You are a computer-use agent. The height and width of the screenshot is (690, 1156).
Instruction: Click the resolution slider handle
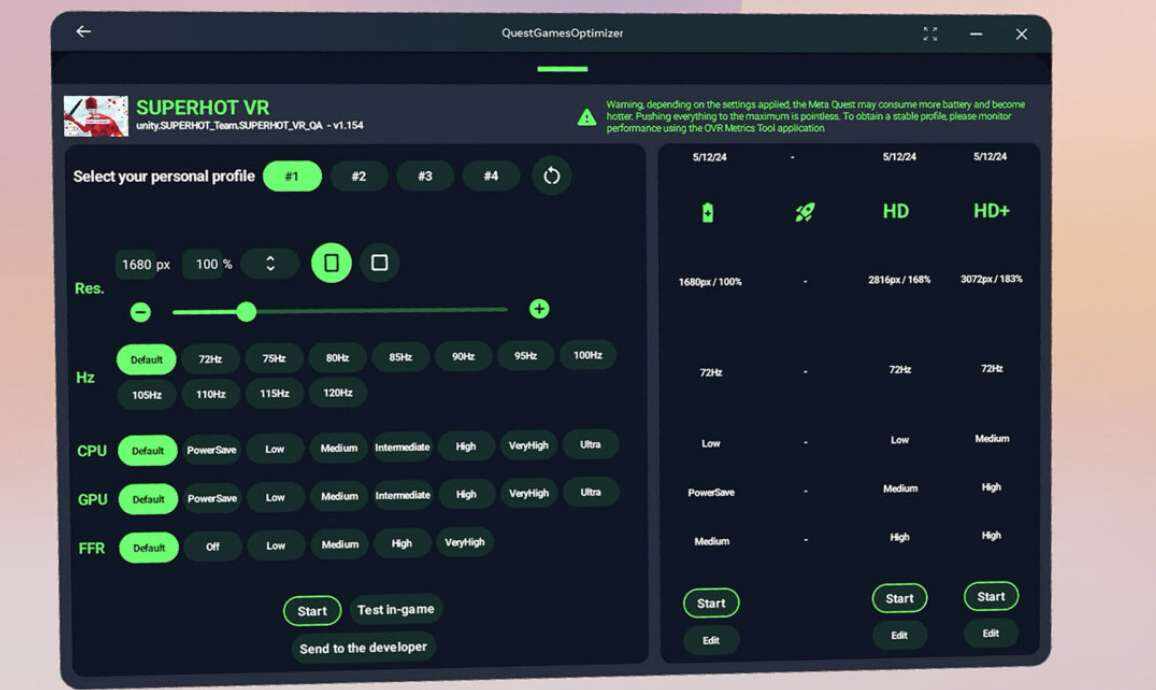coord(246,312)
